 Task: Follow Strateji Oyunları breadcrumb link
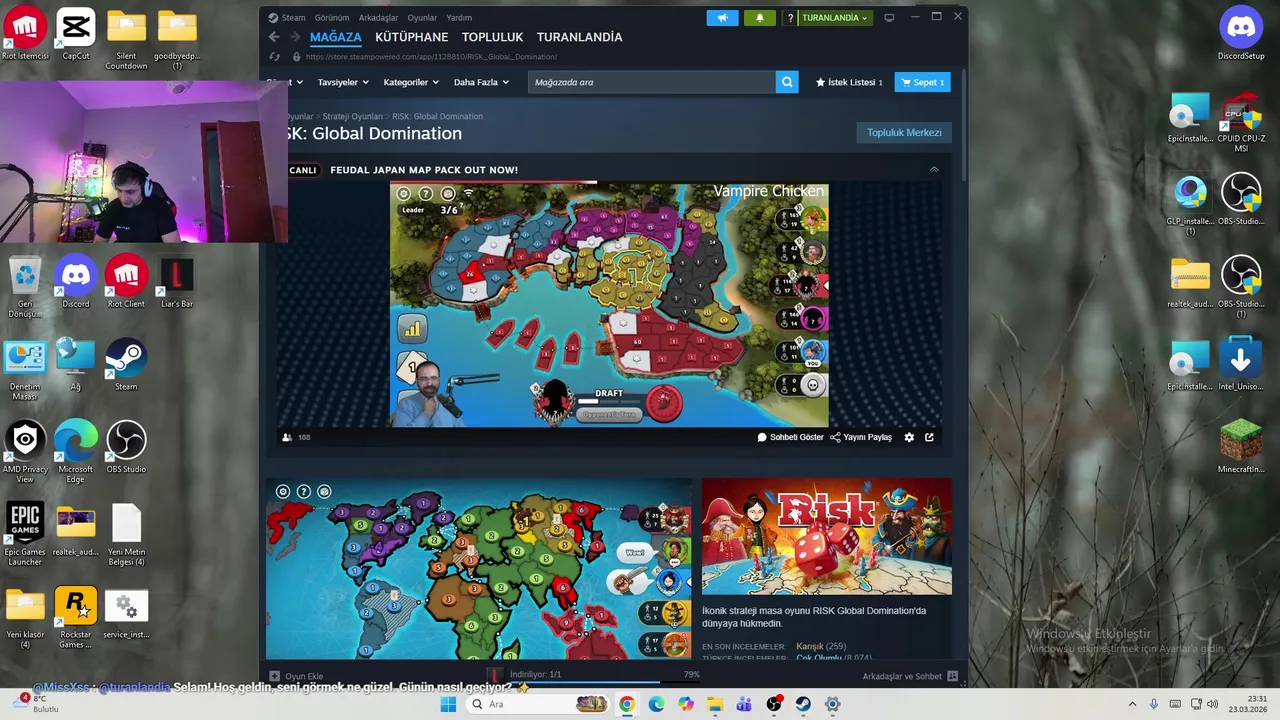click(x=352, y=116)
